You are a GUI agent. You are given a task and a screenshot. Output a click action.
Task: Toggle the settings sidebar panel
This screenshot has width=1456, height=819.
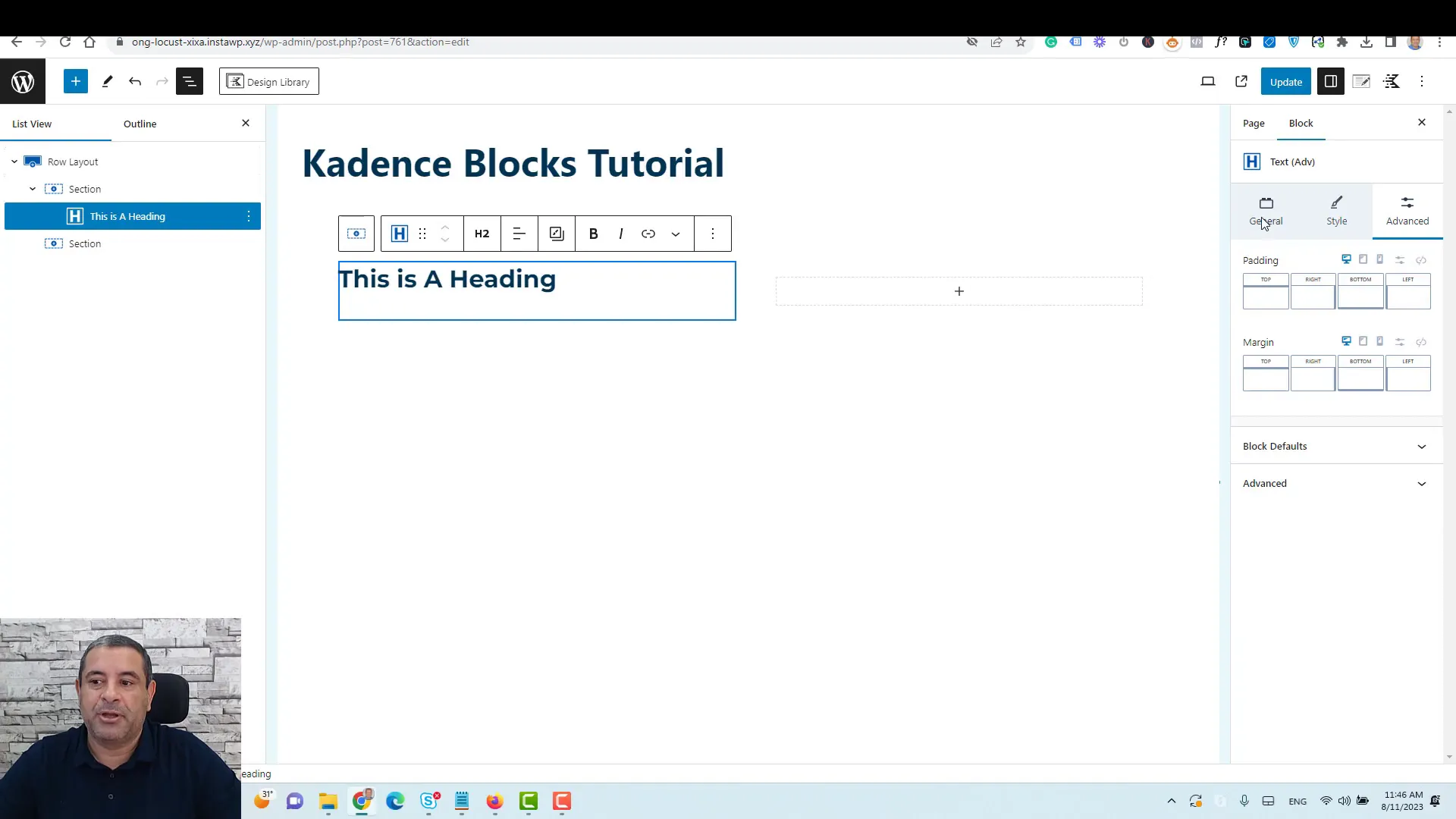(x=1331, y=81)
